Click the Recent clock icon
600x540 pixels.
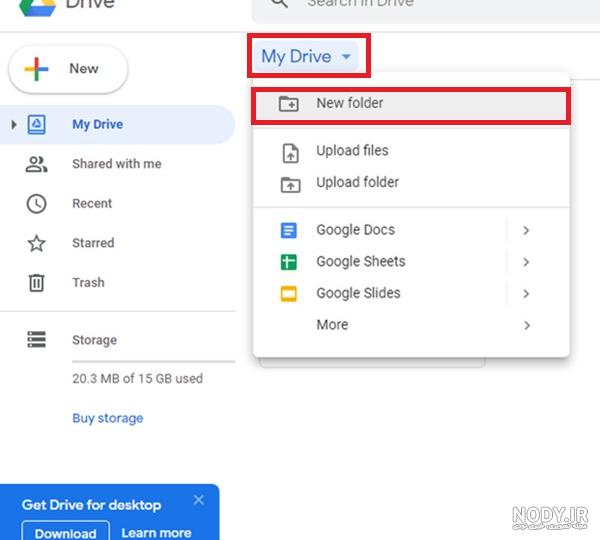point(36,204)
